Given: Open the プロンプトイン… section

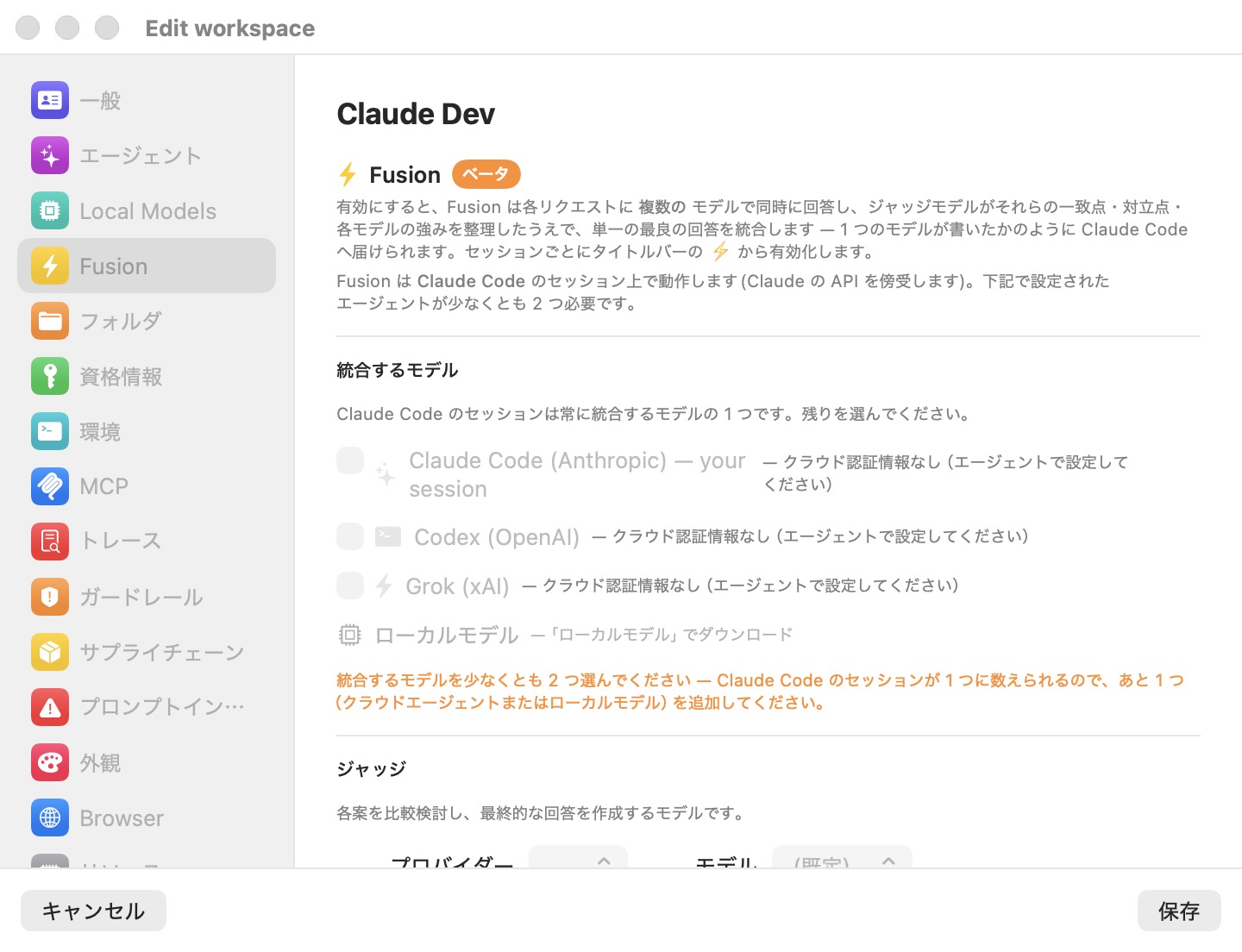Looking at the screenshot, I should tap(147, 707).
